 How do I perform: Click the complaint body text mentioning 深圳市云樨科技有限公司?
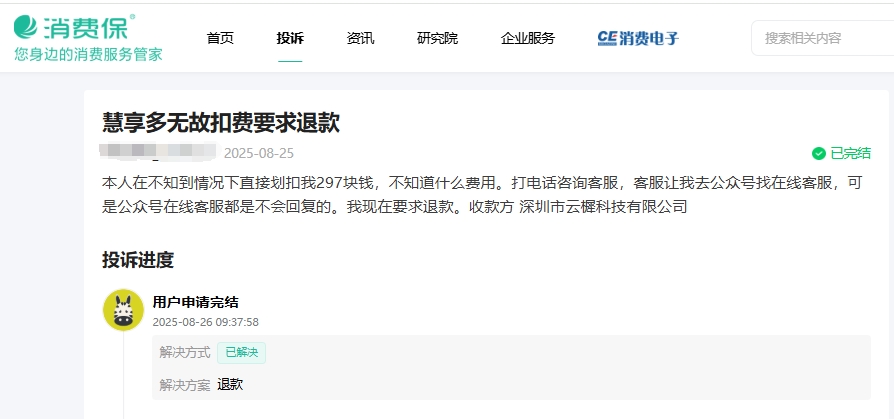pyautogui.click(x=482, y=195)
